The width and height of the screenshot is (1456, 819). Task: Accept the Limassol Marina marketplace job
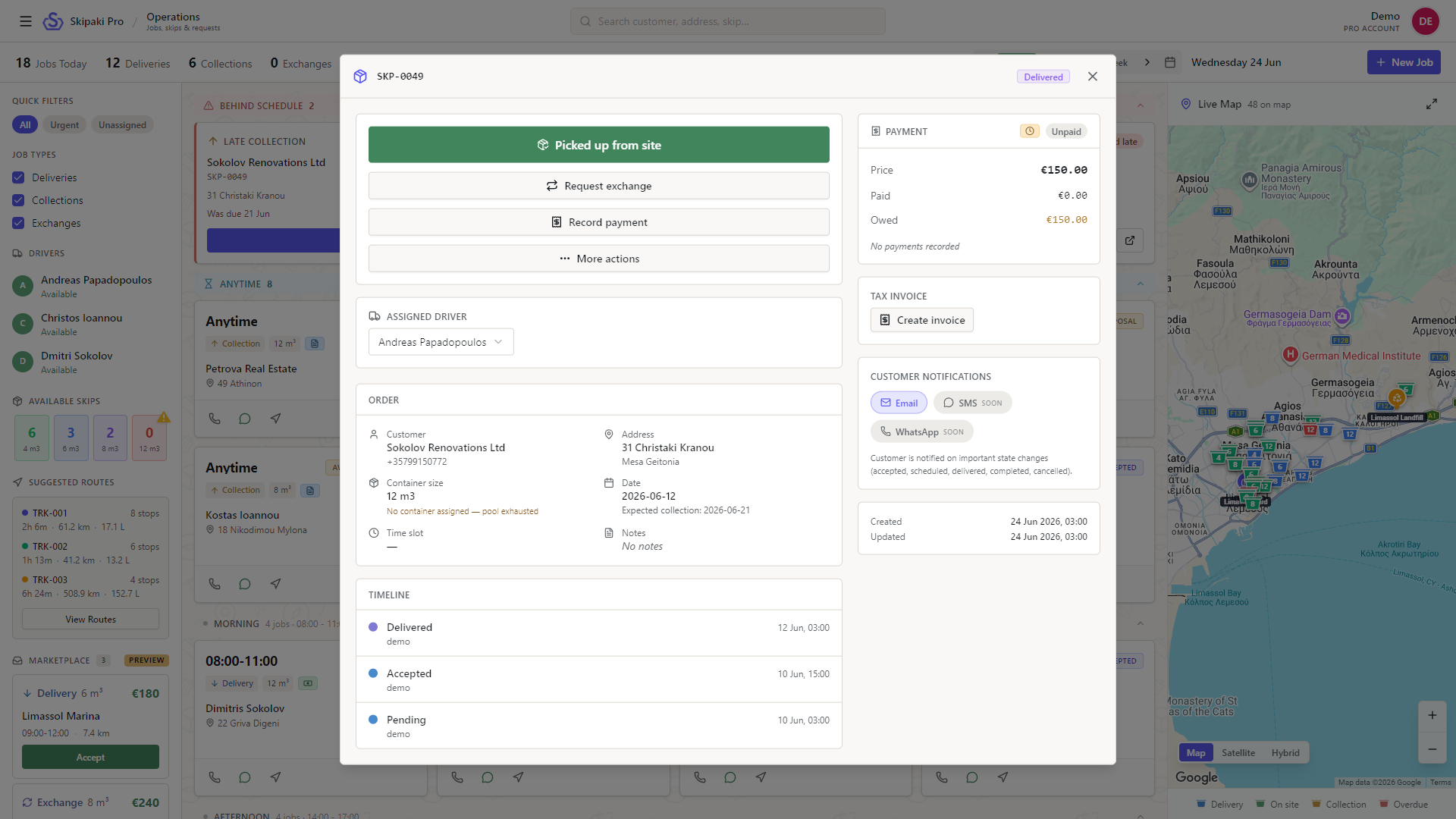coord(90,757)
